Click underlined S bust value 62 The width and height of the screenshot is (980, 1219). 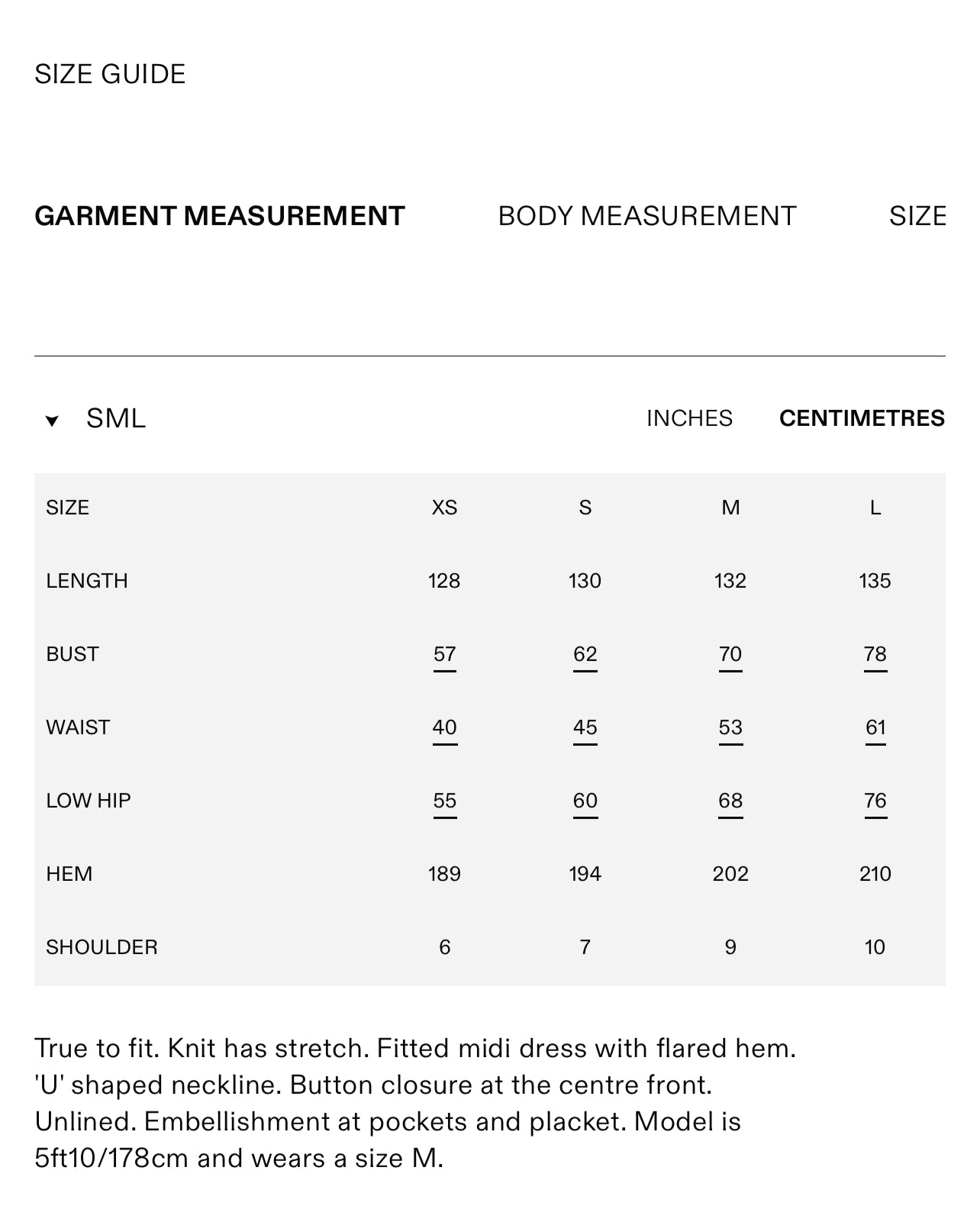[x=585, y=654]
